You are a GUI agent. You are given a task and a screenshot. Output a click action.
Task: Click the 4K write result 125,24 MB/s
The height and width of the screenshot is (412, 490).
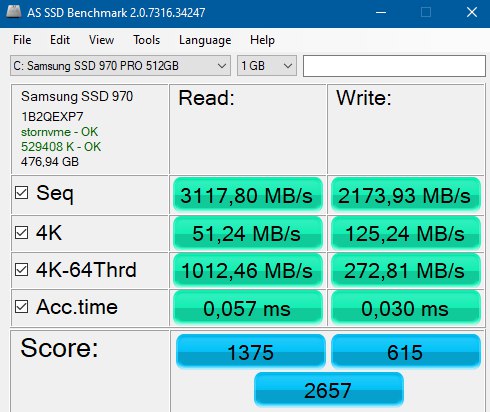406,233
